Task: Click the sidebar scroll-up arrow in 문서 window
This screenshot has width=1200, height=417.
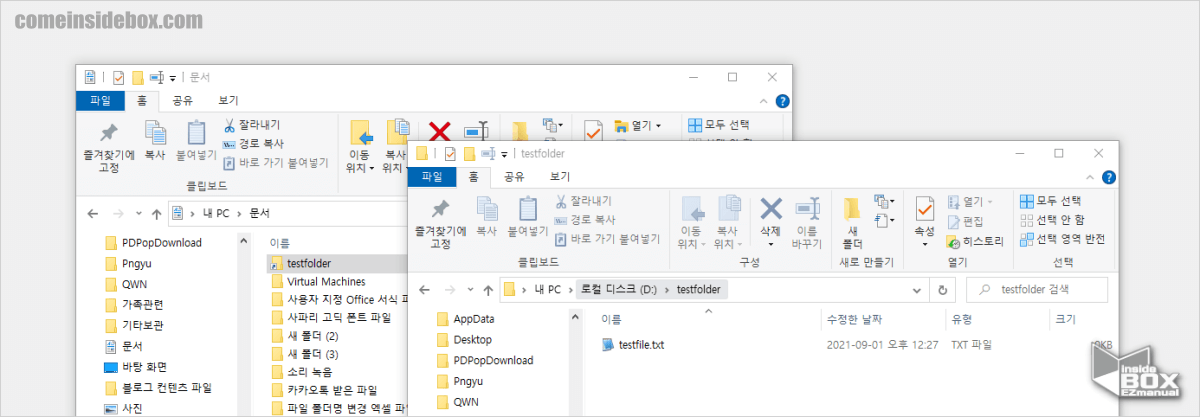Action: click(243, 239)
